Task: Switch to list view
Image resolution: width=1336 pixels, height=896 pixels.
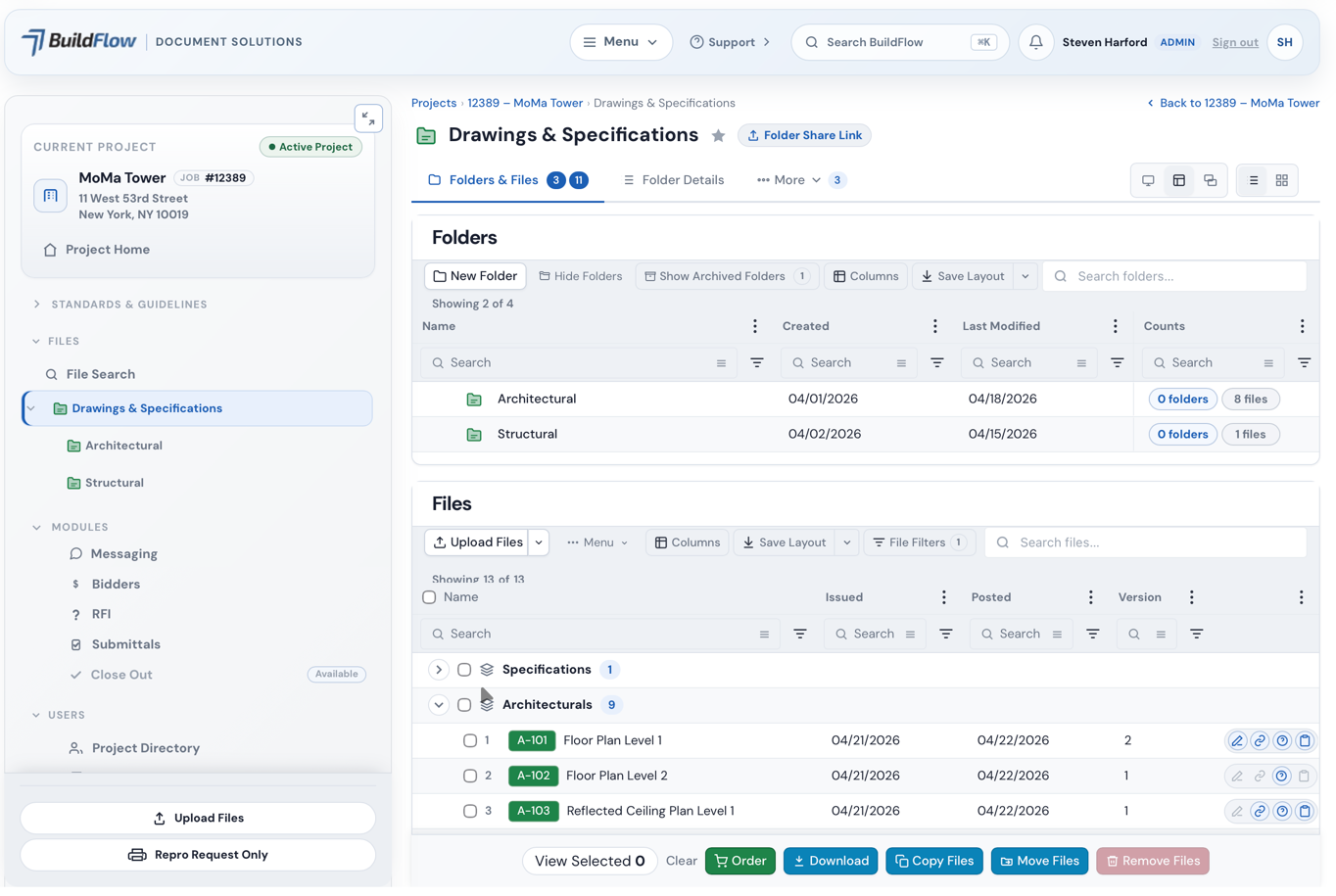Action: [x=1254, y=180]
